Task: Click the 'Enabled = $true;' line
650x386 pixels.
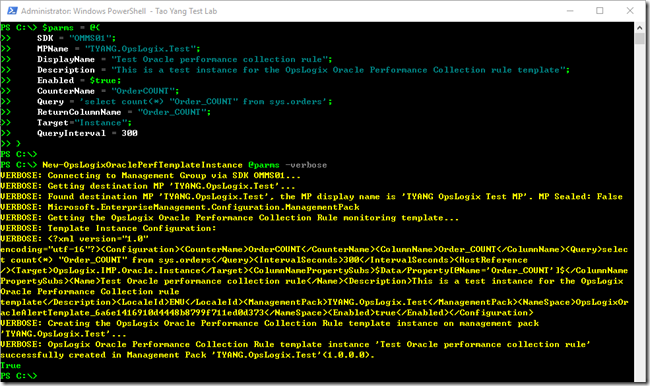Action: (79, 80)
